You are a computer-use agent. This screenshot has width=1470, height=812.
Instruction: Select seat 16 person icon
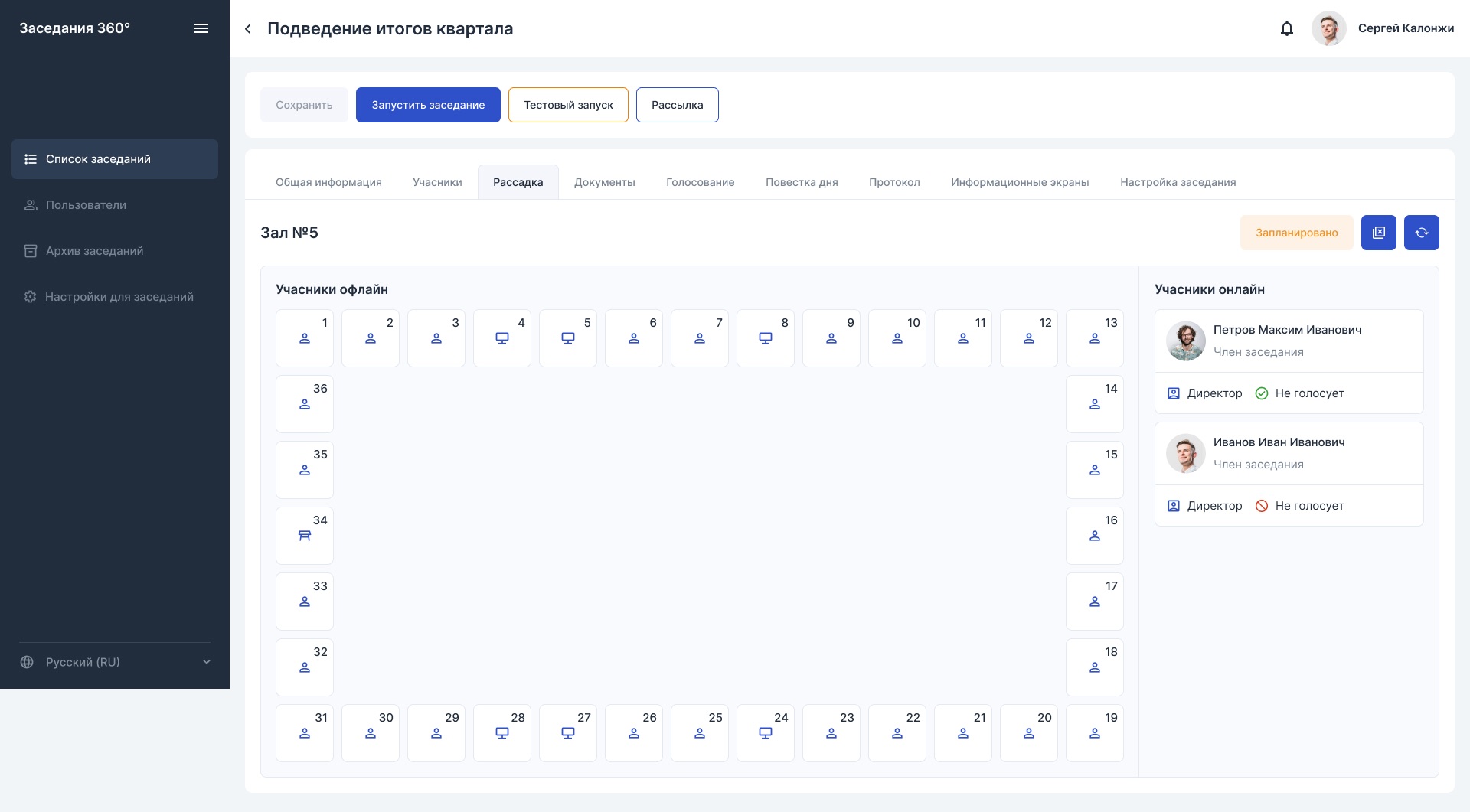1095,536
